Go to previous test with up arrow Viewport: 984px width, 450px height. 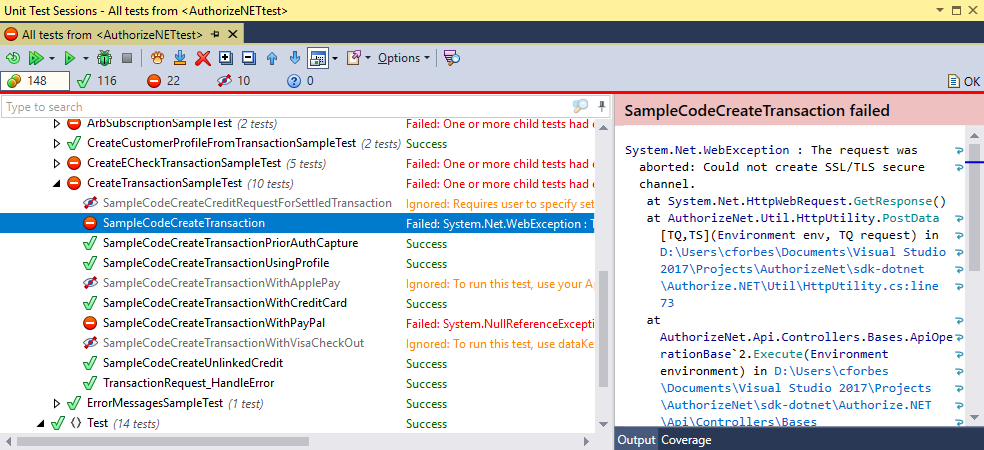pos(272,58)
